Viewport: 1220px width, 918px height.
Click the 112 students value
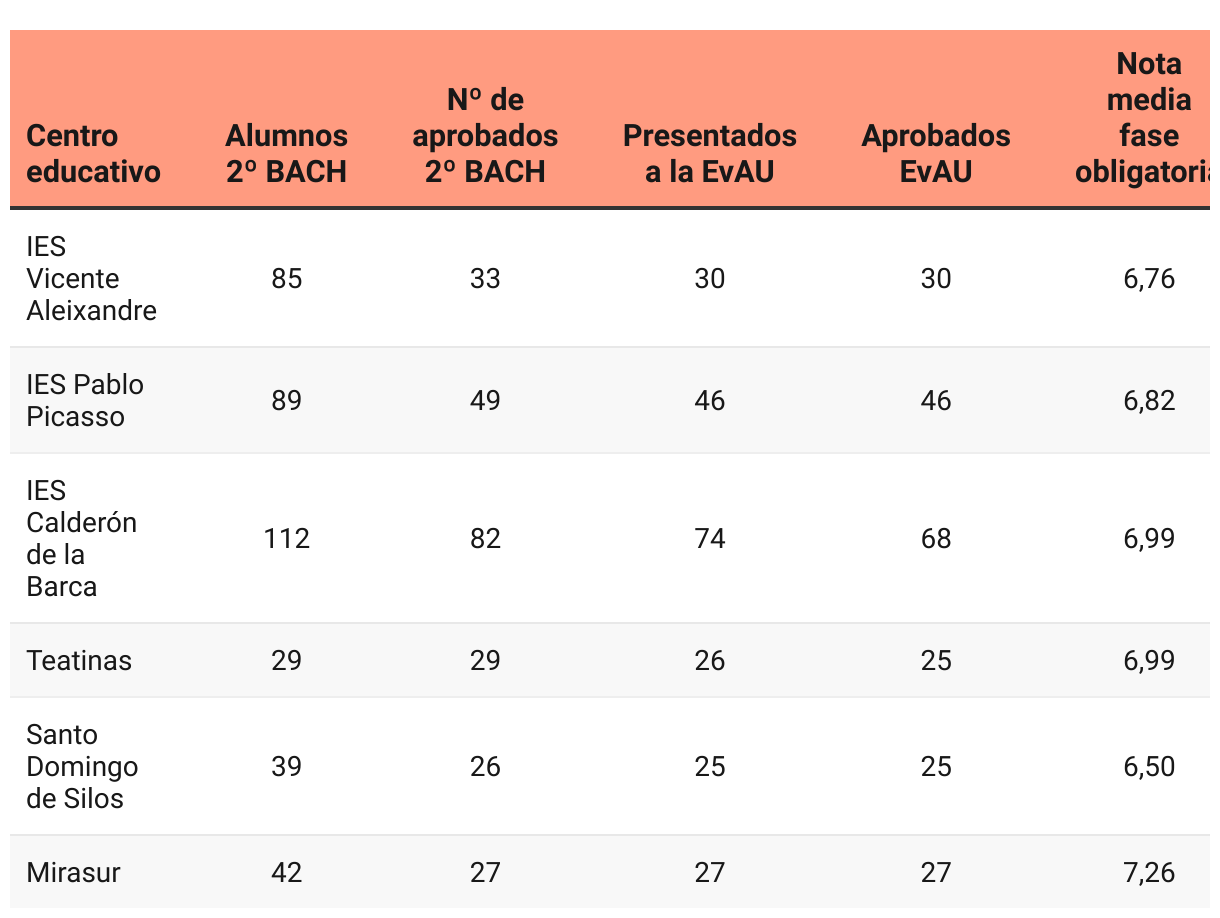[286, 539]
